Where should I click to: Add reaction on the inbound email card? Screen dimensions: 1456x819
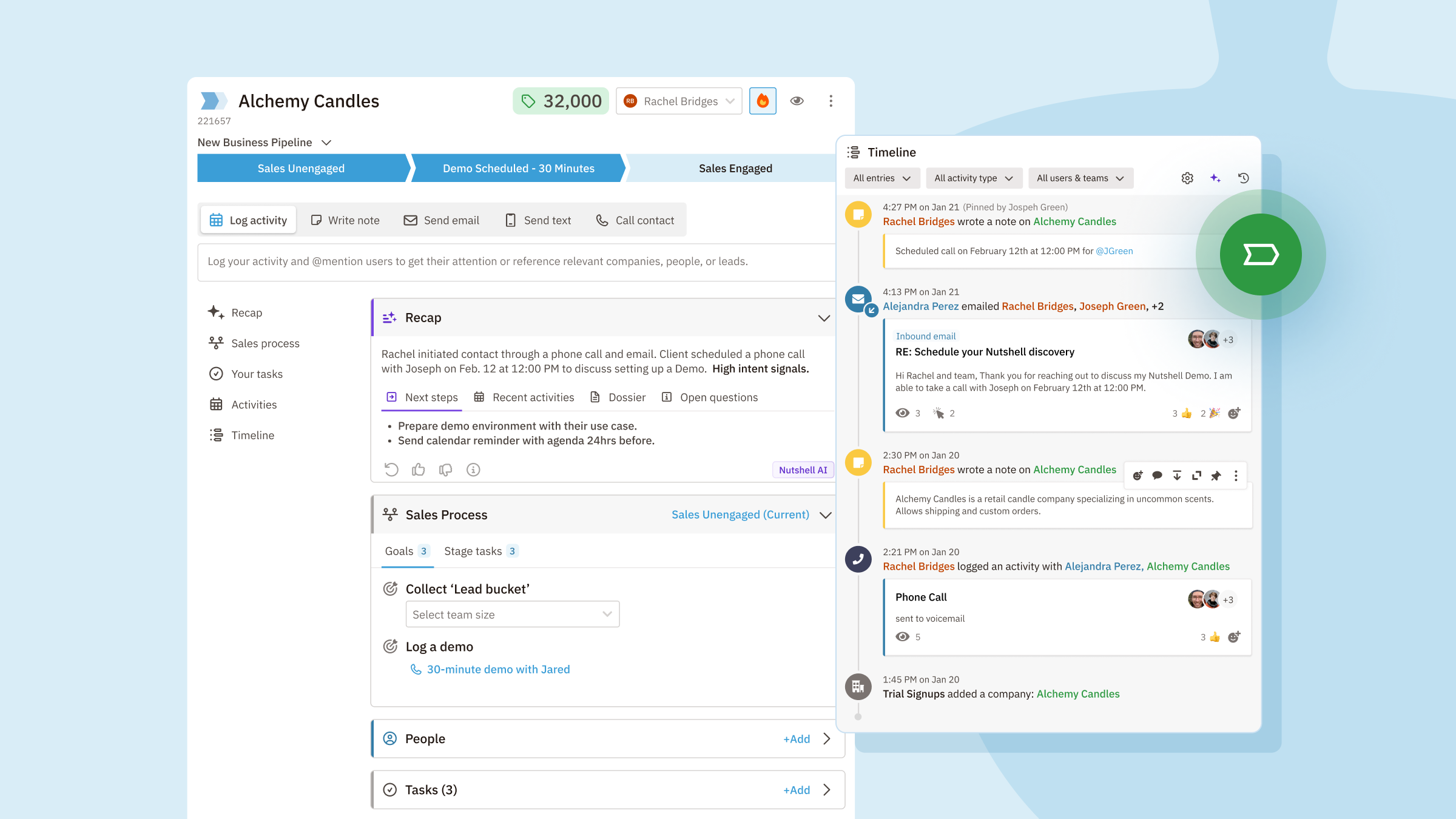click(x=1234, y=413)
